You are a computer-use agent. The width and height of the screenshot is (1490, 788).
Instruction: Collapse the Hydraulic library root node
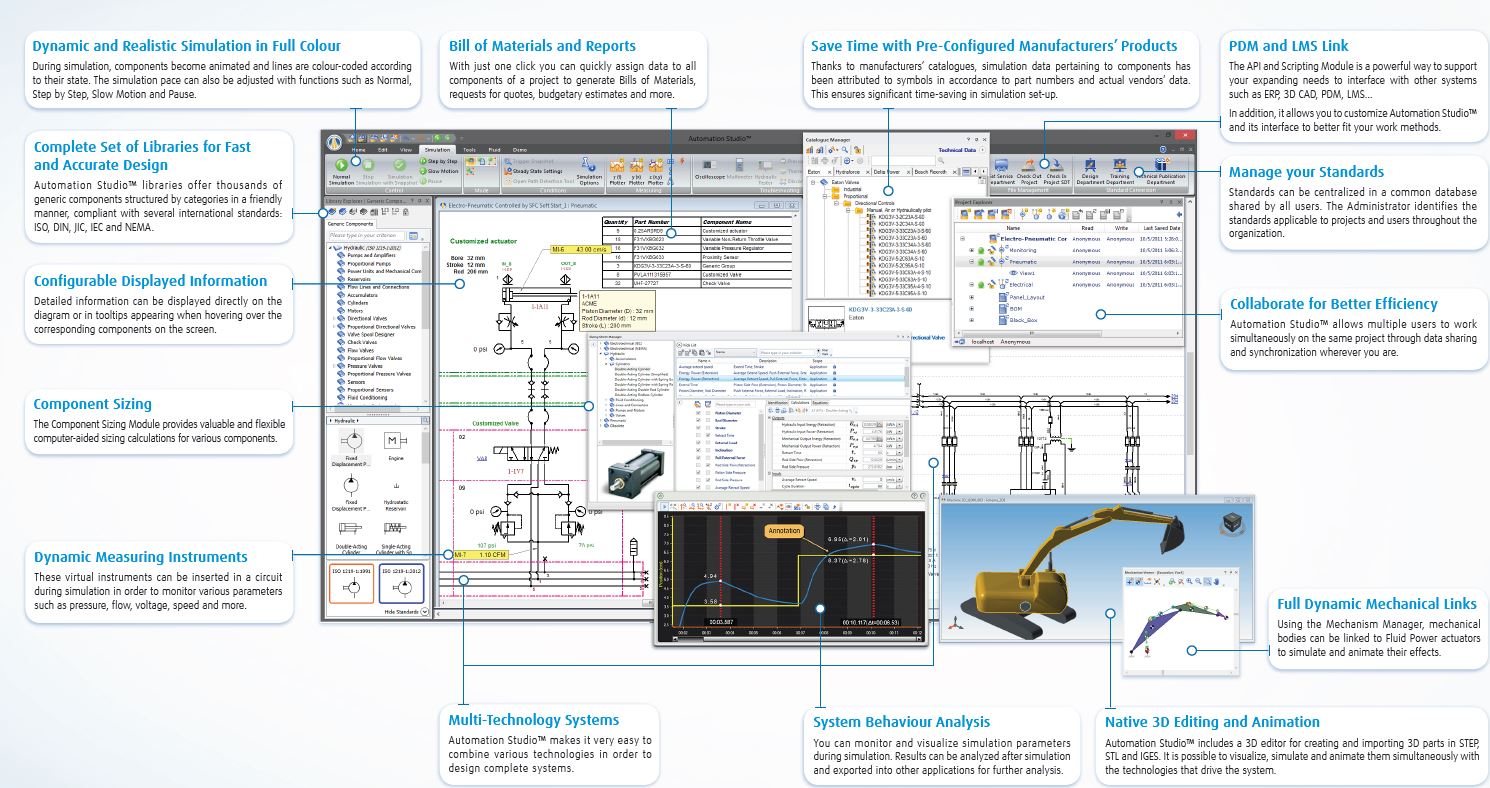pos(330,246)
